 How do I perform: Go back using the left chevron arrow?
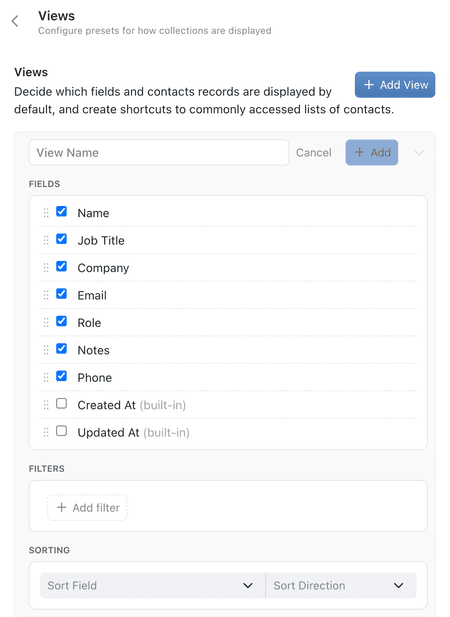coord(15,21)
